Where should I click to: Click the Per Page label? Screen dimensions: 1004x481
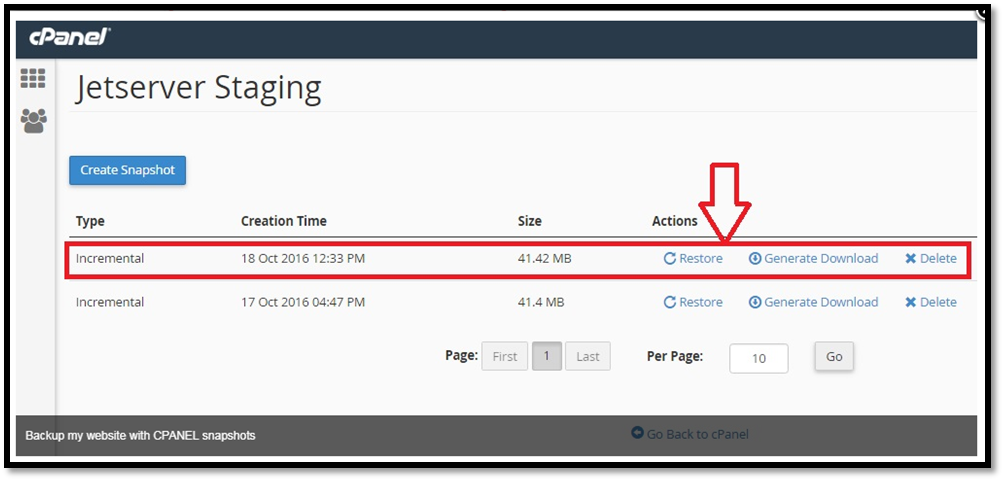[x=675, y=357]
